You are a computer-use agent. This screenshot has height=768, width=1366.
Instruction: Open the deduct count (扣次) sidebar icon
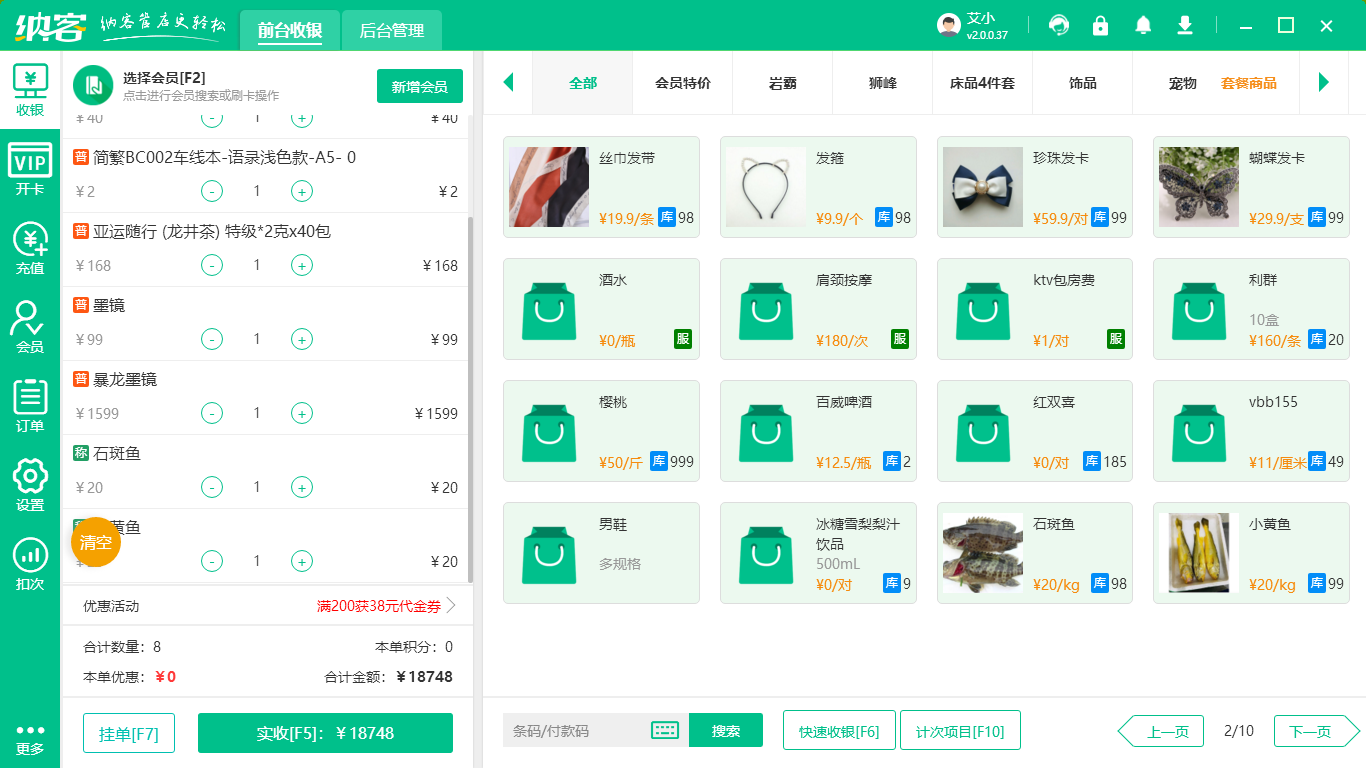pyautogui.click(x=30, y=564)
